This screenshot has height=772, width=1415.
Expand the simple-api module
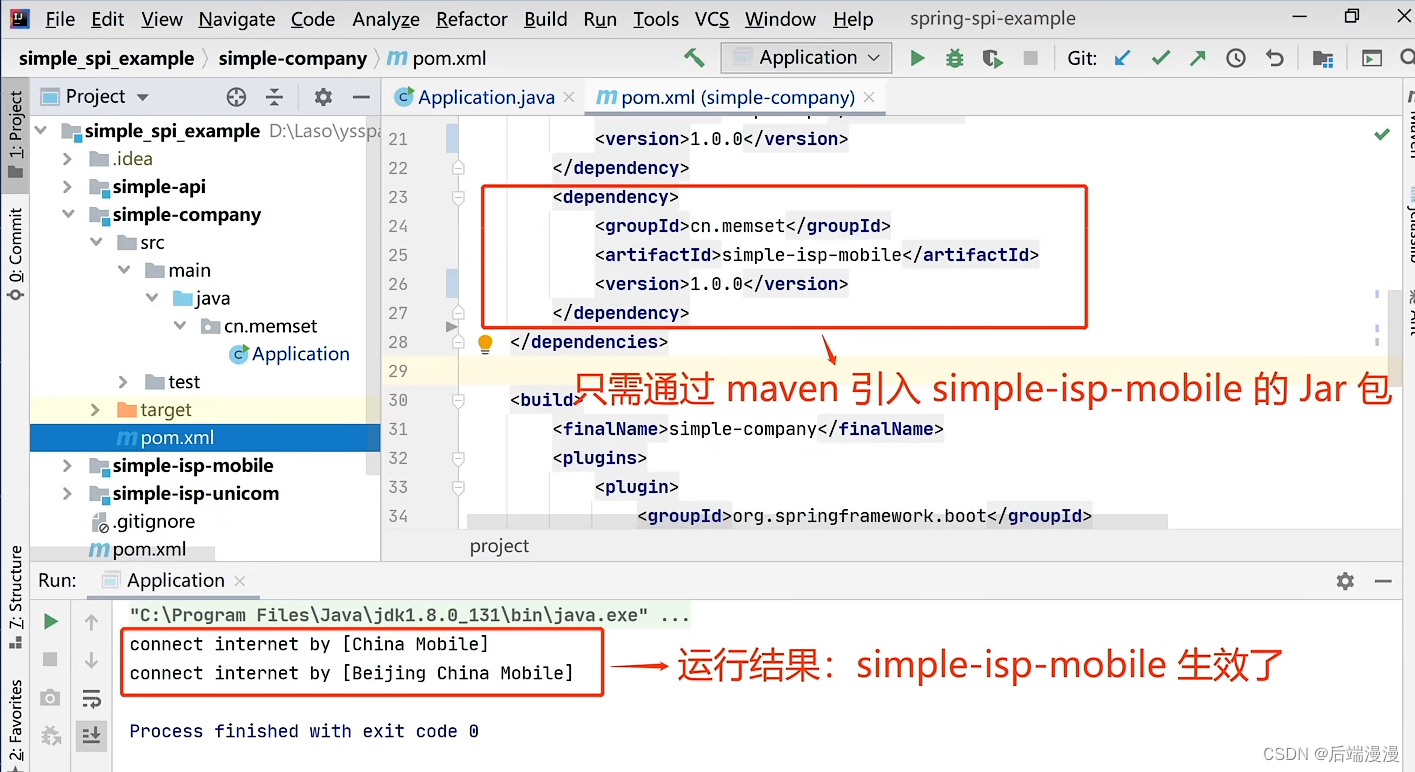[67, 187]
